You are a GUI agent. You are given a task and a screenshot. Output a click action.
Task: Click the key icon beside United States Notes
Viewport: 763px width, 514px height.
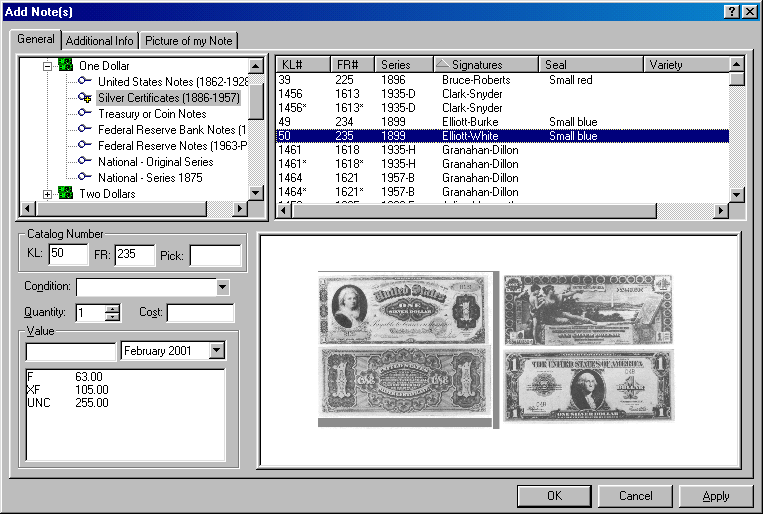[85, 81]
